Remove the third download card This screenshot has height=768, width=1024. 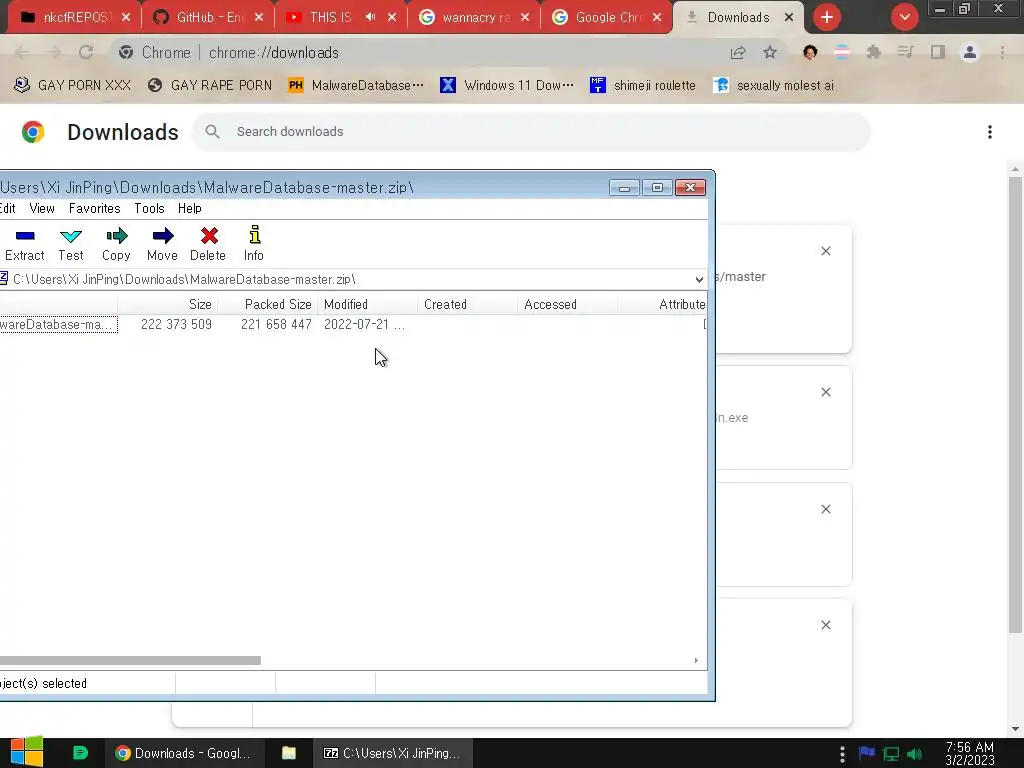point(826,509)
